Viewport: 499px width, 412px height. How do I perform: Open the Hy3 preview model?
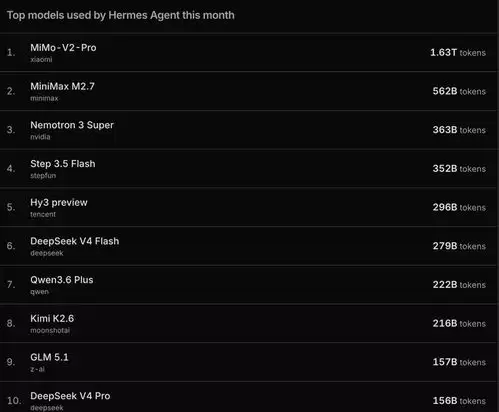[x=59, y=202]
